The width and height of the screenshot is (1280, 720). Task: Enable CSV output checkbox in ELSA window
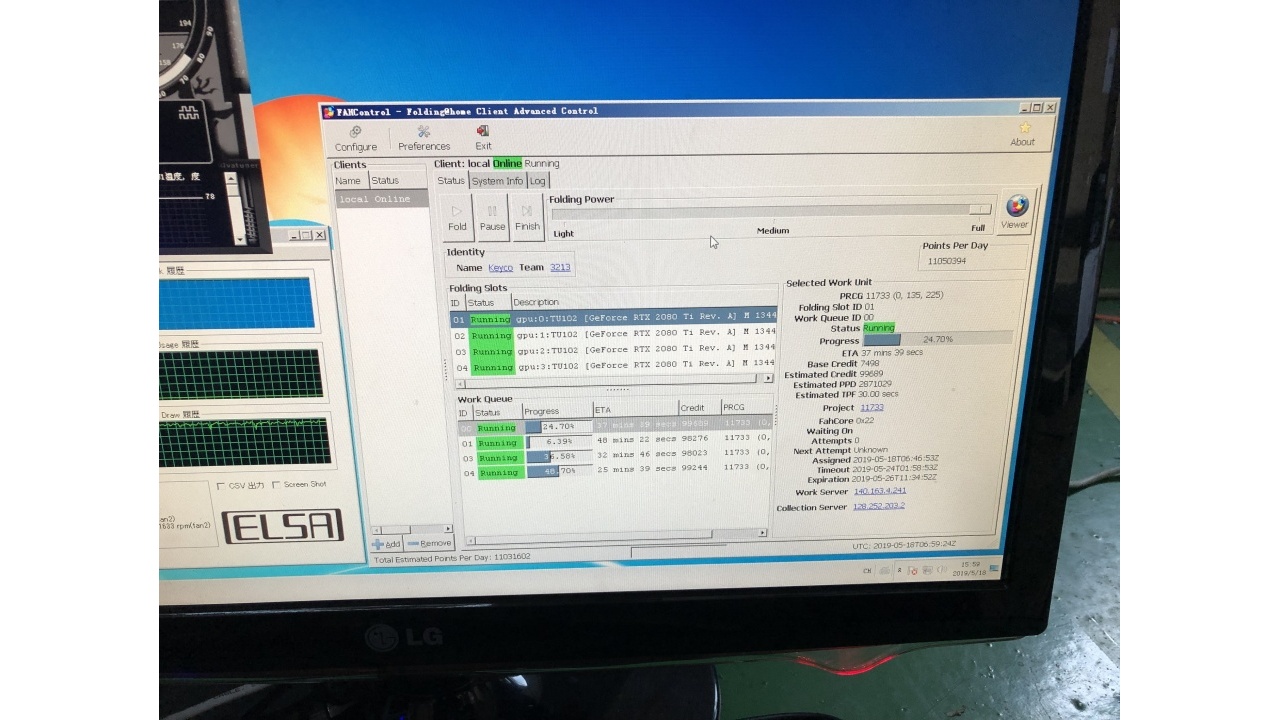(x=221, y=485)
